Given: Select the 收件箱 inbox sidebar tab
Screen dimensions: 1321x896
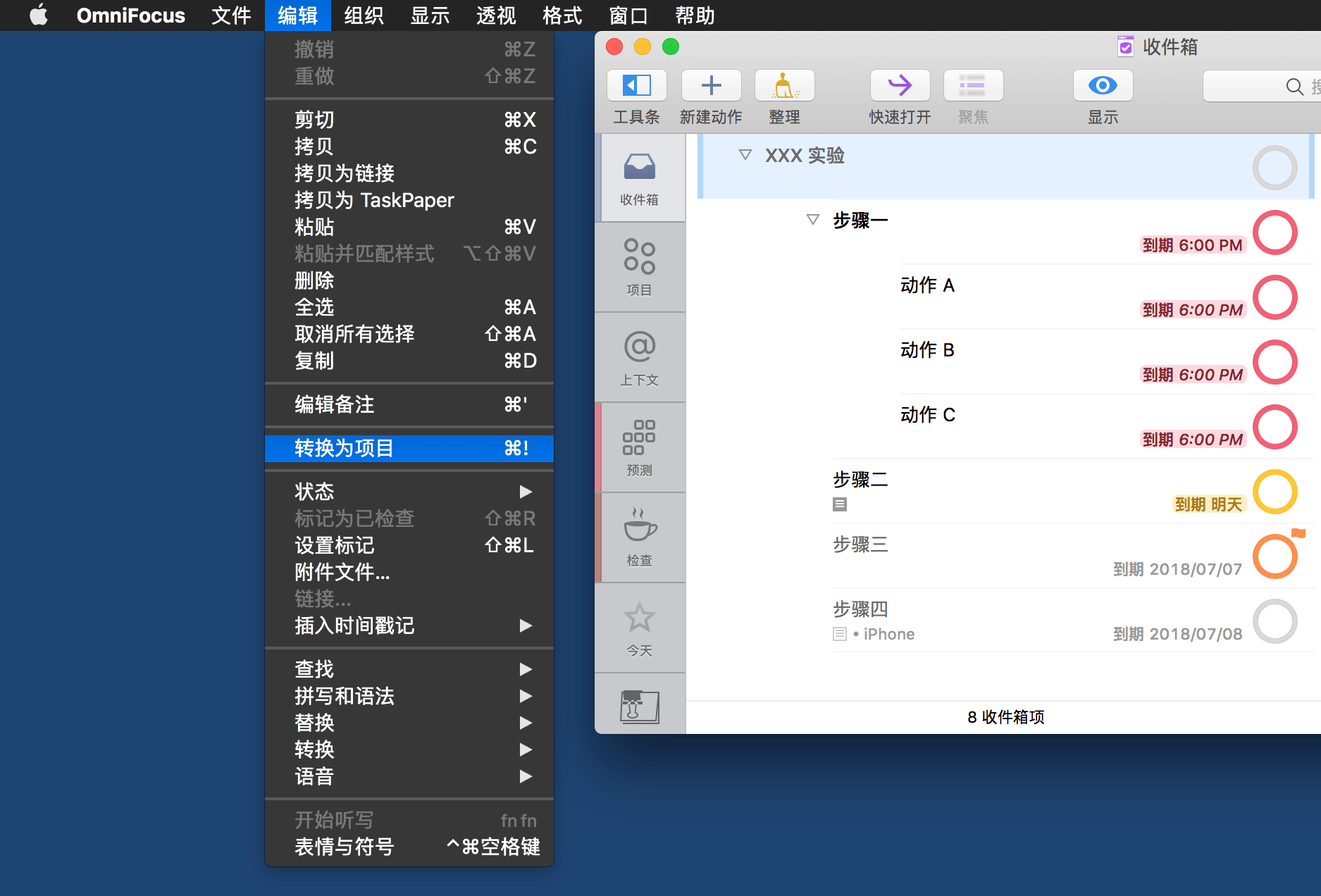Looking at the screenshot, I should [640, 178].
